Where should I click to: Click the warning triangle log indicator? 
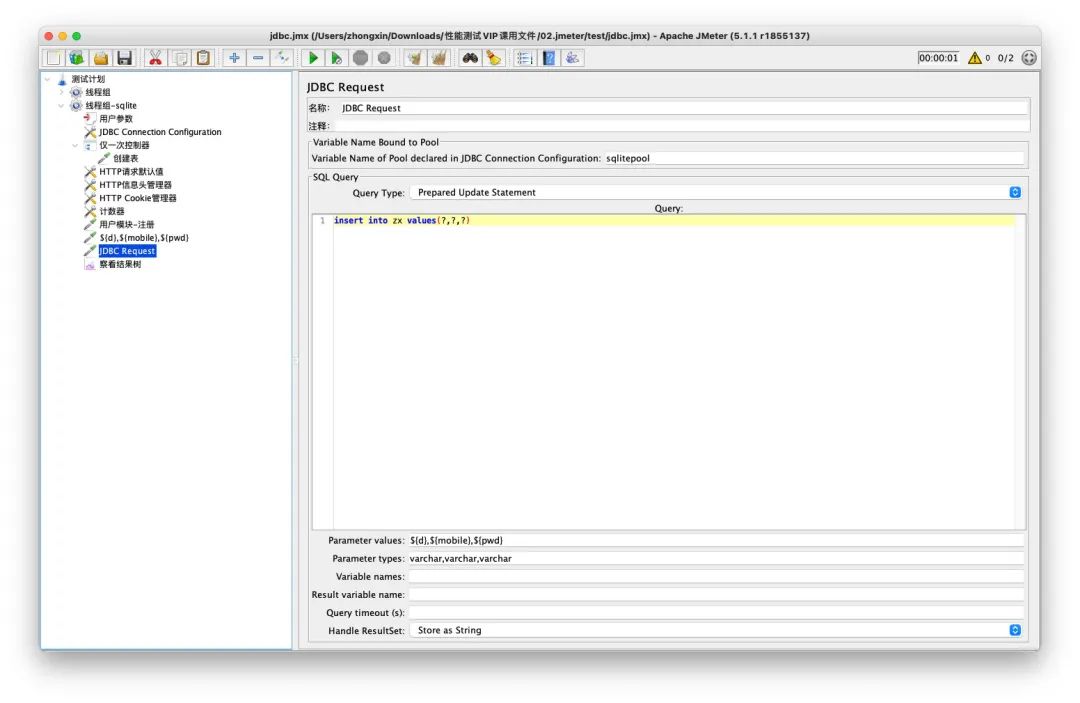975,59
